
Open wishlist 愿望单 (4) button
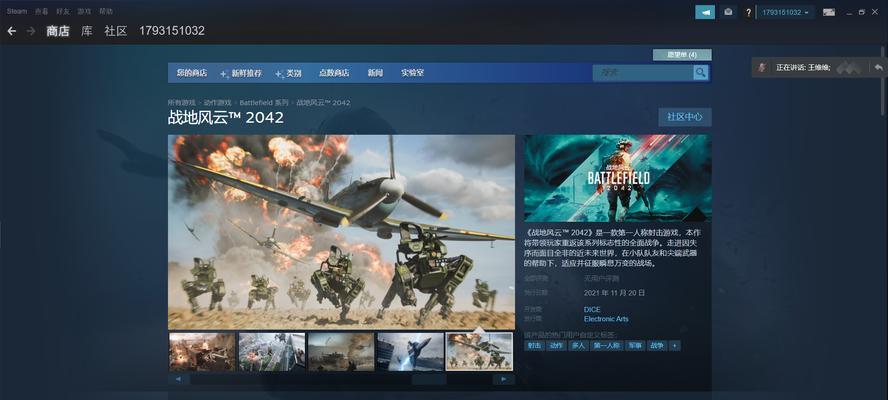[x=682, y=55]
